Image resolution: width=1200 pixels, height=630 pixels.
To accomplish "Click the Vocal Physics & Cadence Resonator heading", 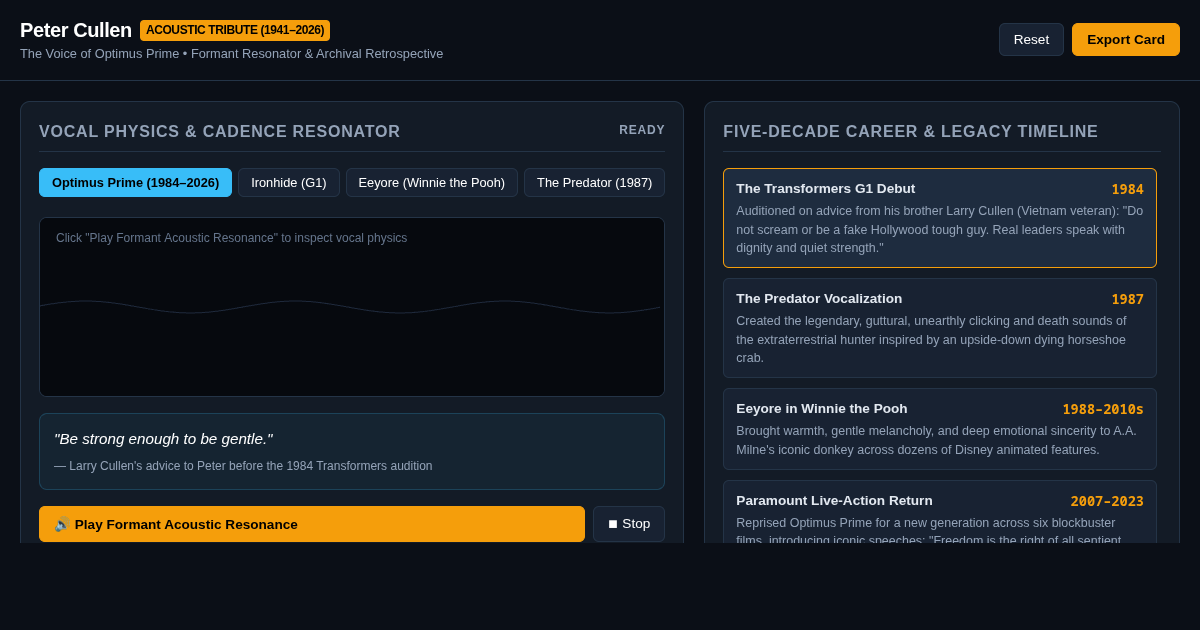I will [x=220, y=132].
